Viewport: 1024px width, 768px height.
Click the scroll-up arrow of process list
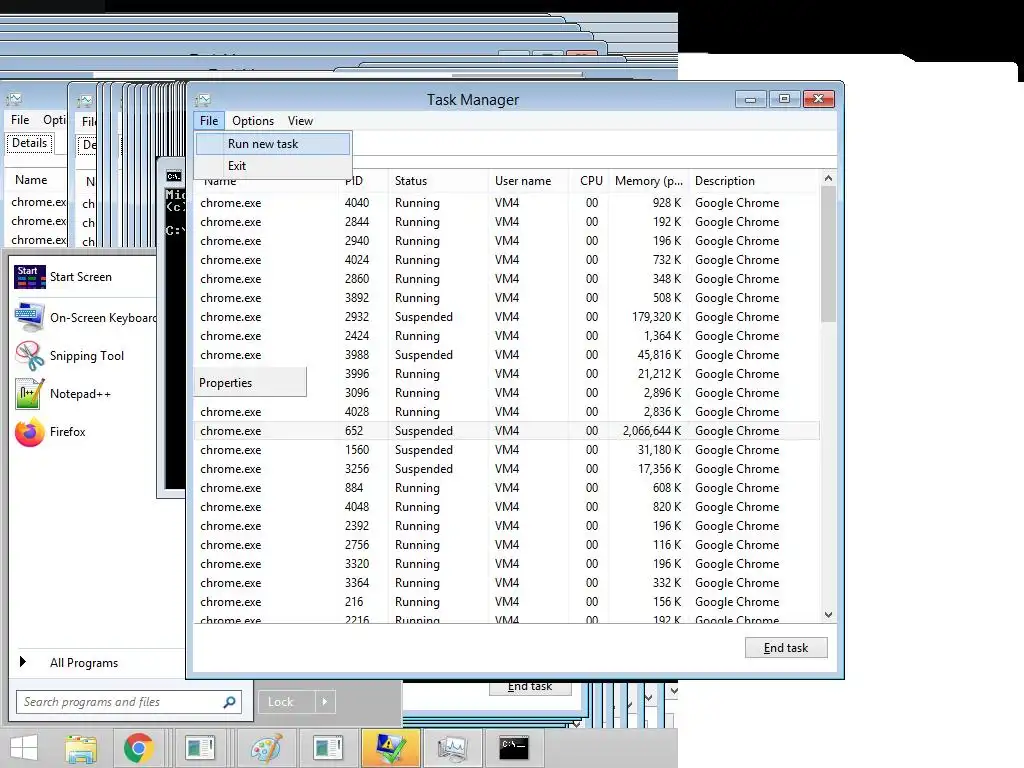[828, 178]
